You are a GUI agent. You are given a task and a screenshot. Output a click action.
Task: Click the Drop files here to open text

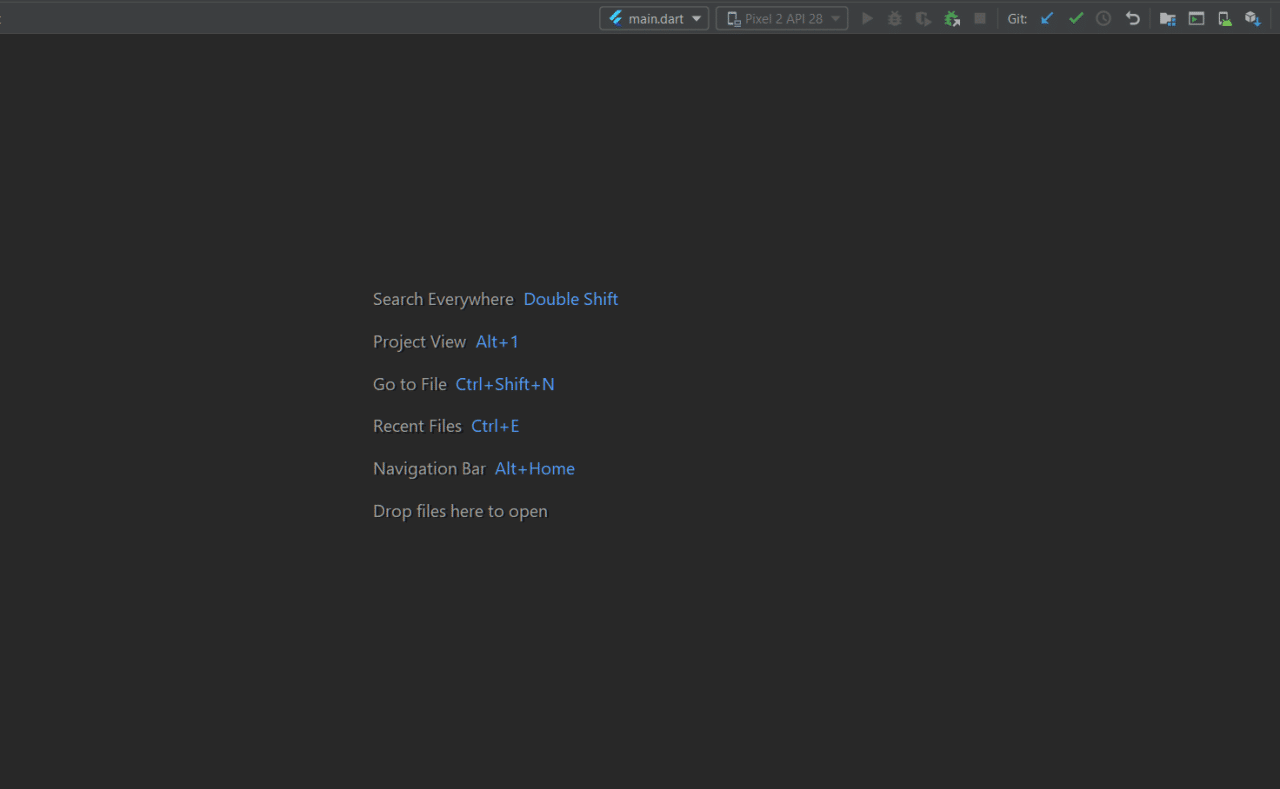coord(460,511)
